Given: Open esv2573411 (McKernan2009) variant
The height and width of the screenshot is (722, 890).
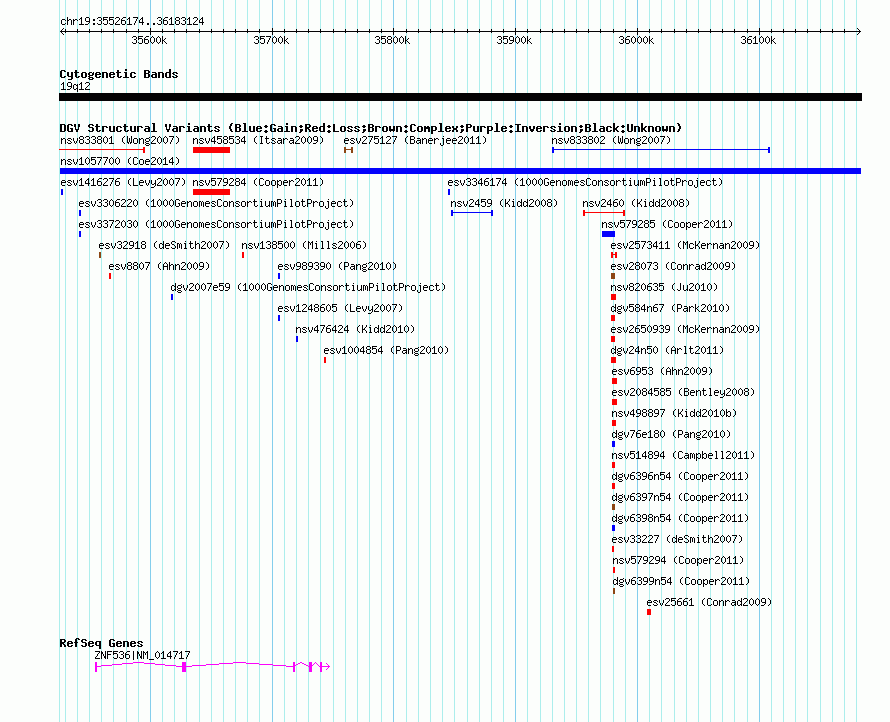Looking at the screenshot, I should [x=685, y=245].
